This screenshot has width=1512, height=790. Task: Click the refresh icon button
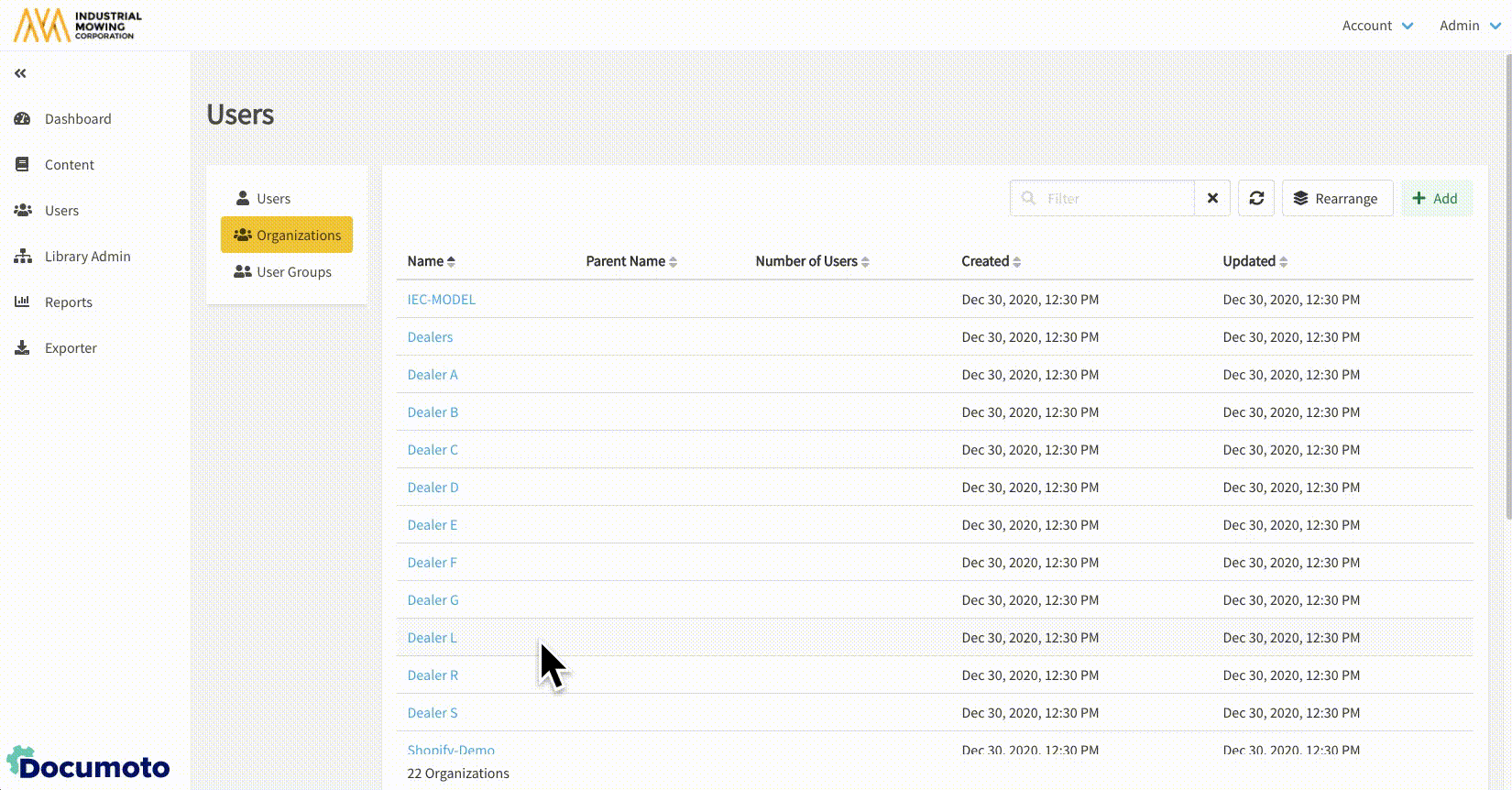coord(1256,198)
